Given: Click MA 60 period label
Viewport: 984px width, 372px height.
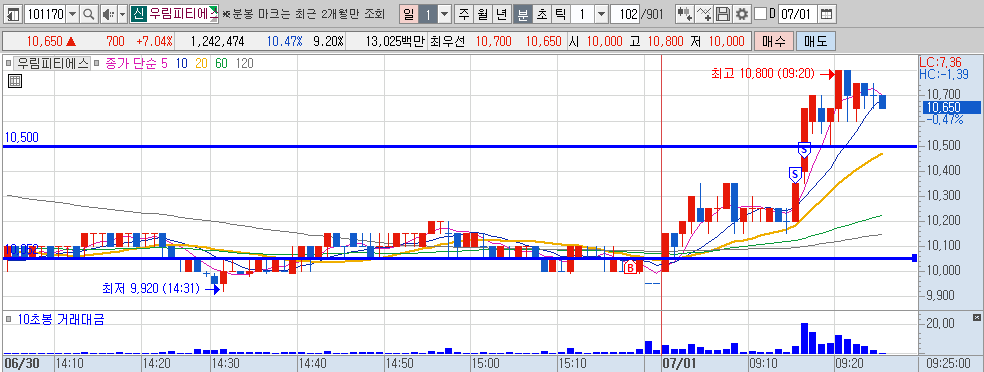Looking at the screenshot, I should tap(221, 63).
